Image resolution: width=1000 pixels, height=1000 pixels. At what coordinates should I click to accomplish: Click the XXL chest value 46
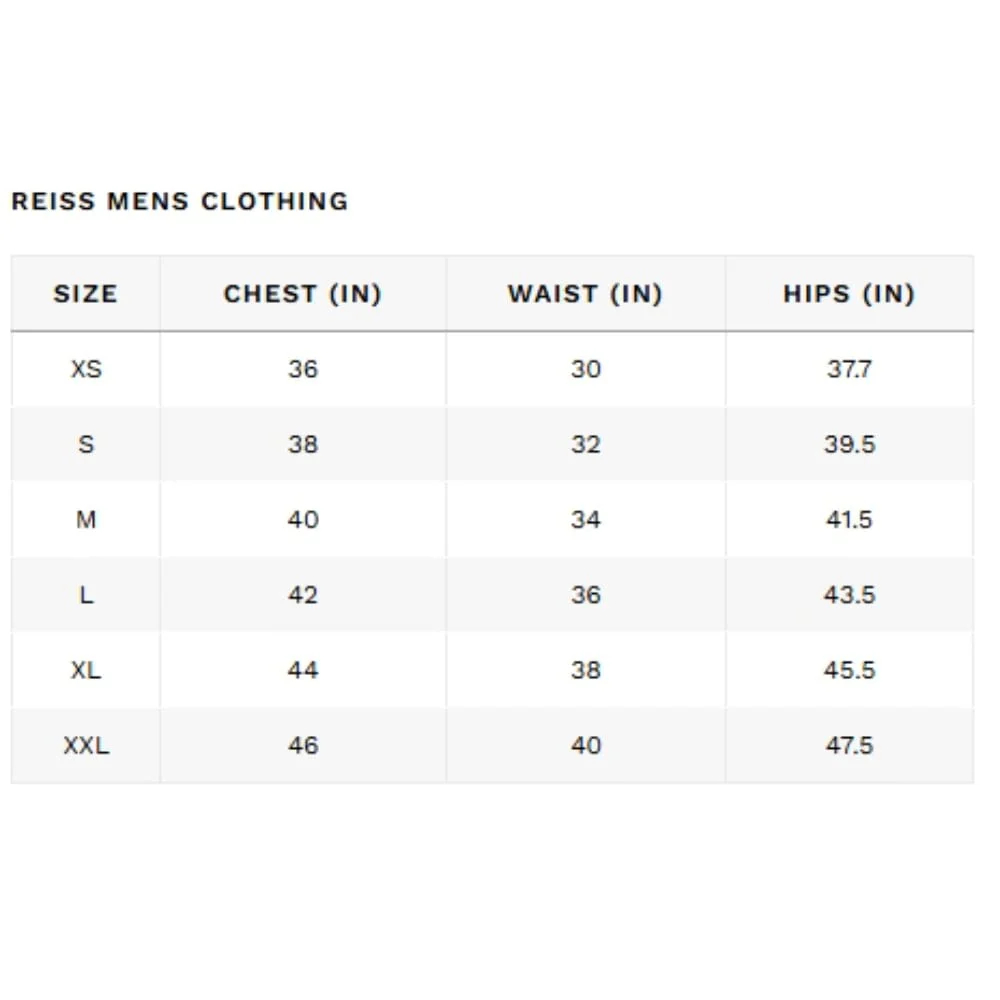pos(303,746)
